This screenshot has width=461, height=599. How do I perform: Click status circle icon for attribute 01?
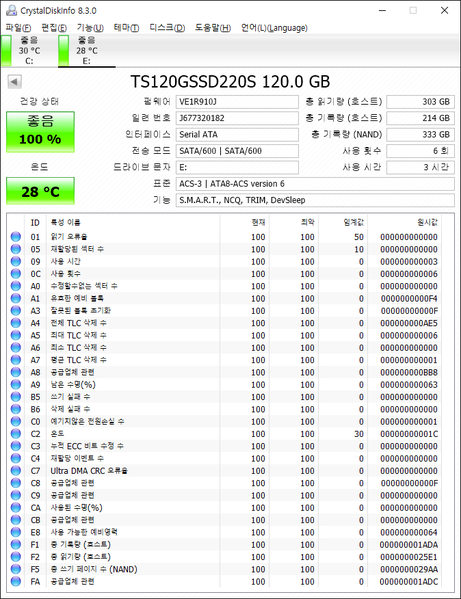pos(16,237)
